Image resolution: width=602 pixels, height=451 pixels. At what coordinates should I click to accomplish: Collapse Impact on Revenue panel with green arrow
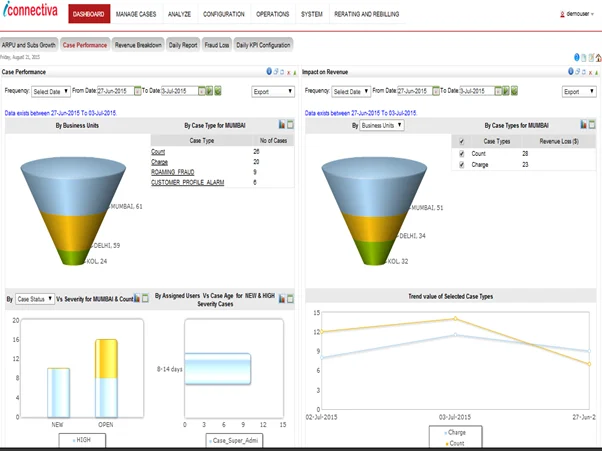click(x=597, y=72)
